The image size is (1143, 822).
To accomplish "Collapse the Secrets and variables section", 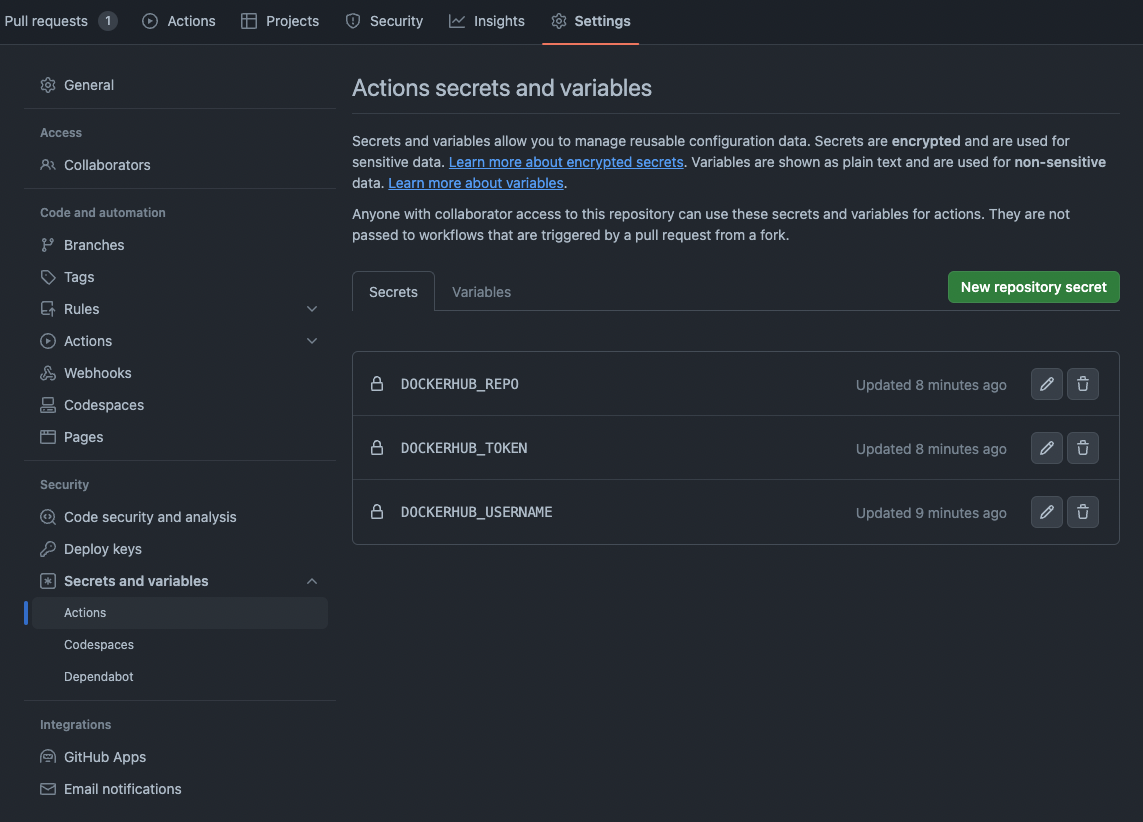I will tap(311, 580).
